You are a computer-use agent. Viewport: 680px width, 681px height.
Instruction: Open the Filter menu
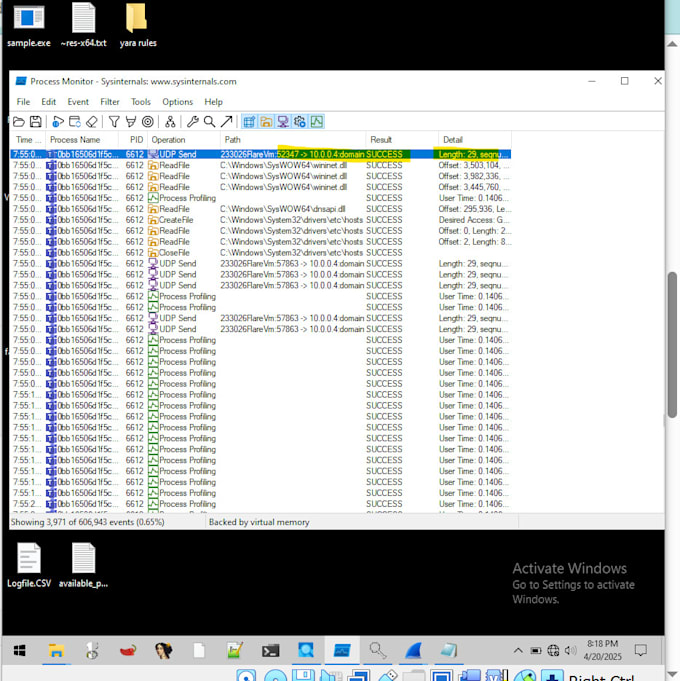click(109, 102)
